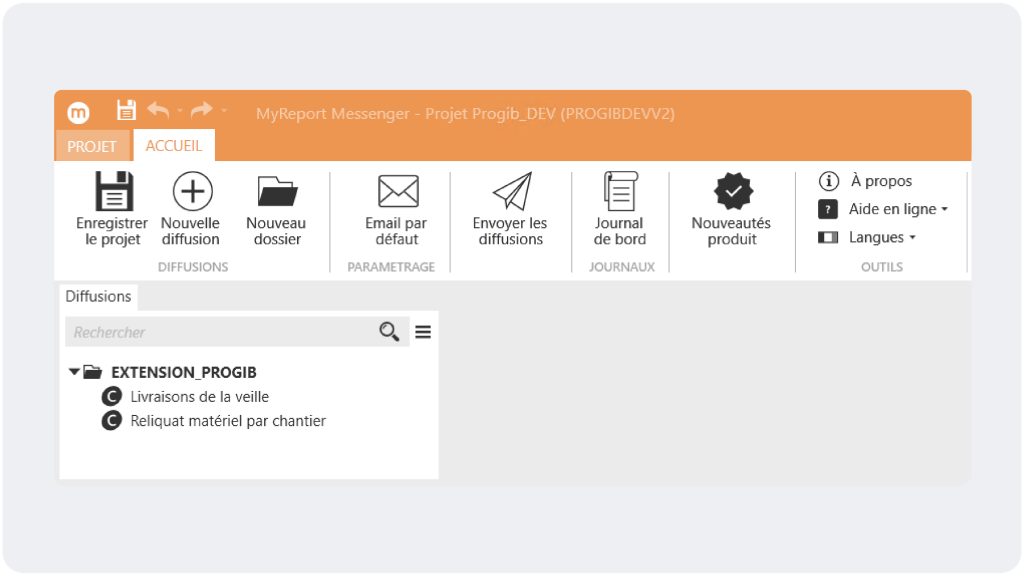Open the hamburger list menu beside search
Screen dimensions: 1024x576
[x=423, y=332]
